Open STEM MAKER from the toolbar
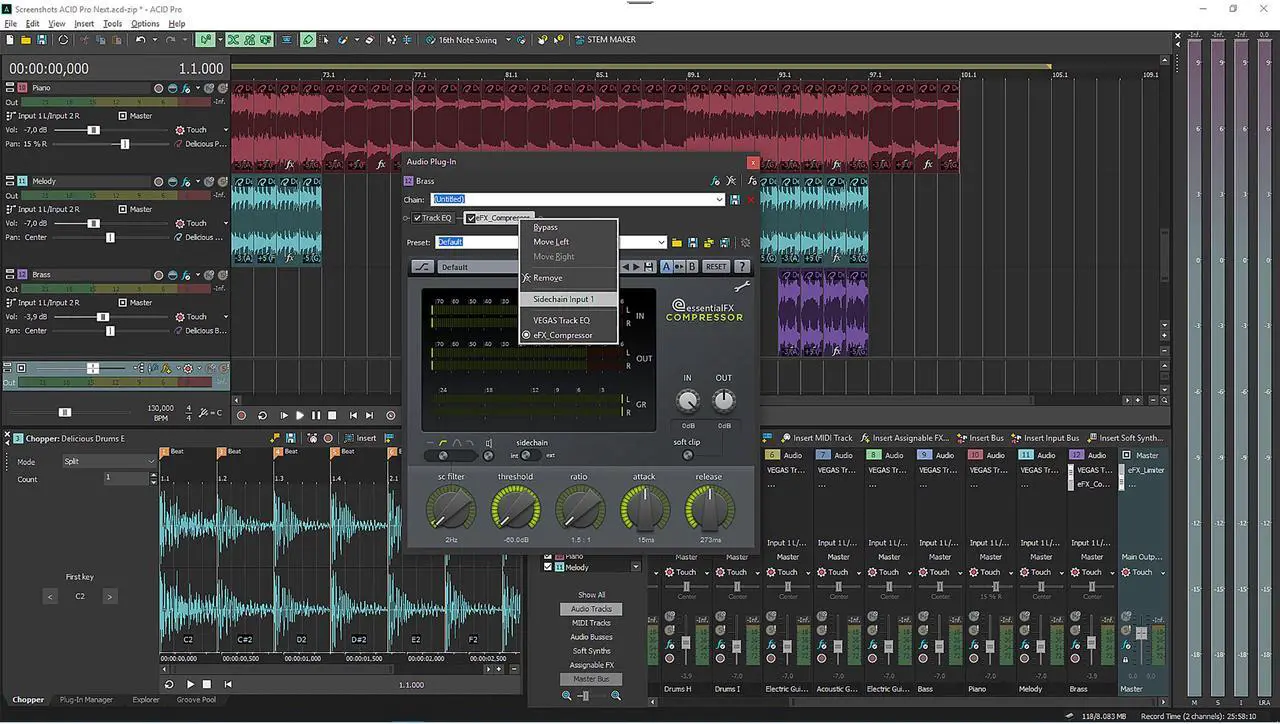1280x724 pixels. point(605,40)
